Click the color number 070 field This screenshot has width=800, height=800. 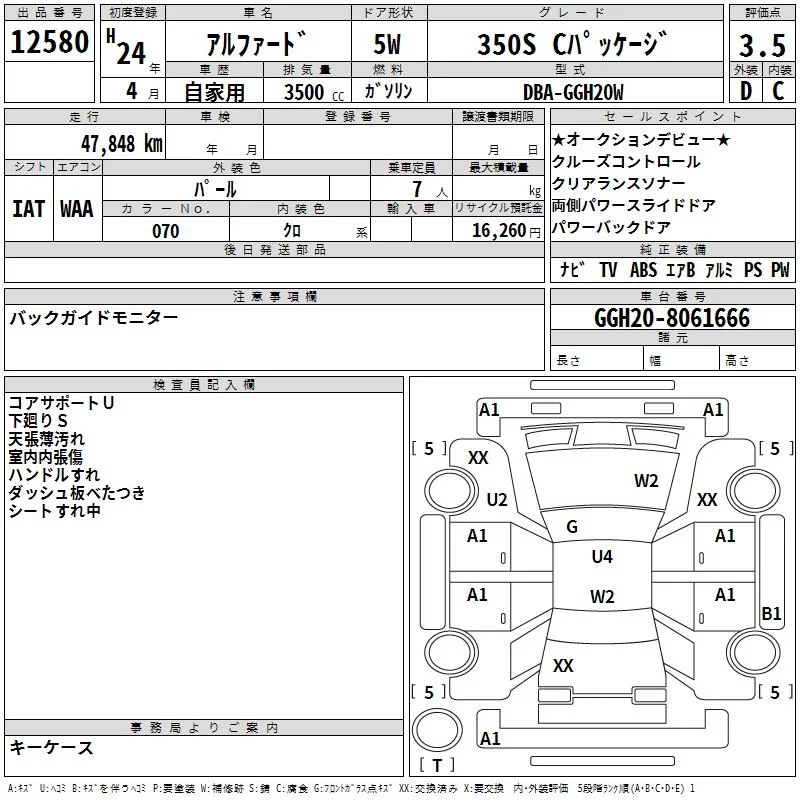[x=166, y=231]
